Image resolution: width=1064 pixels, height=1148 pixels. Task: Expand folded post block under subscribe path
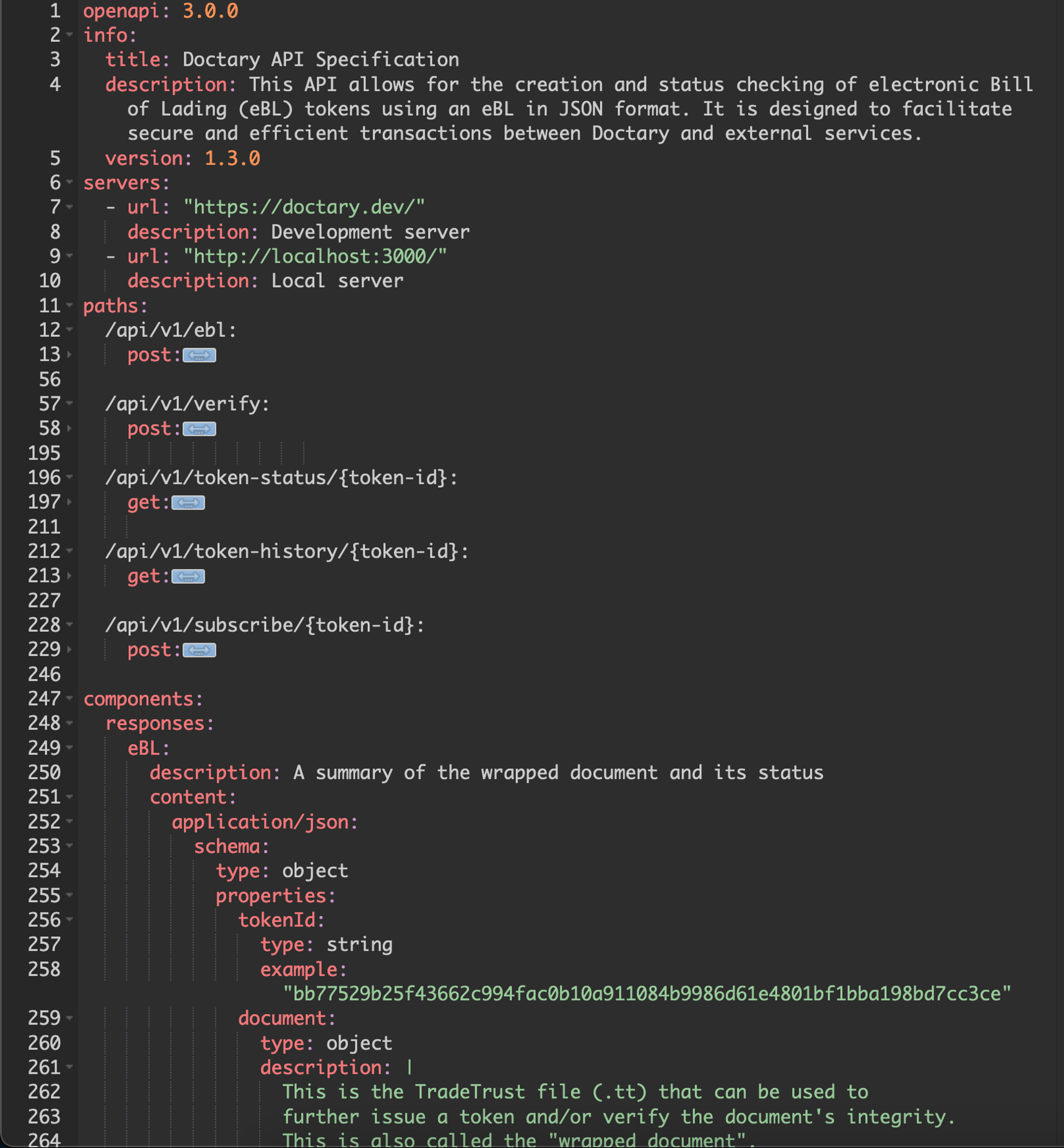(199, 650)
